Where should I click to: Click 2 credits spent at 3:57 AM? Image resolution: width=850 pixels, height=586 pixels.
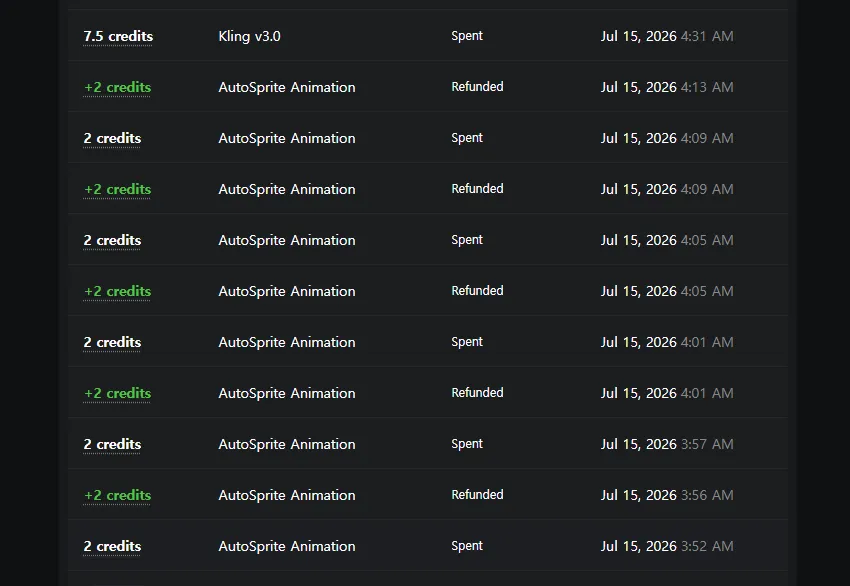pyautogui.click(x=112, y=444)
